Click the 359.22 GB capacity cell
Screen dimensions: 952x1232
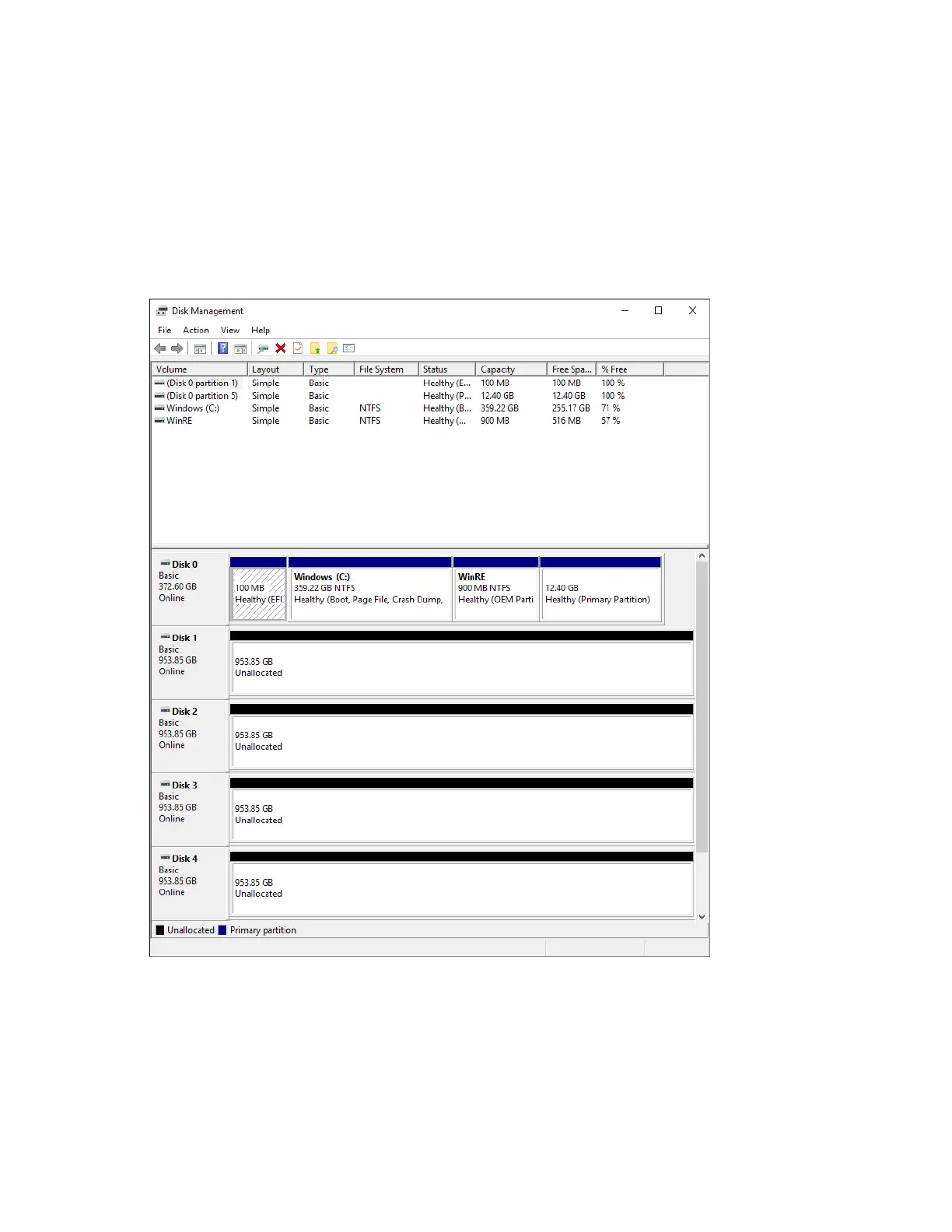[x=499, y=408]
